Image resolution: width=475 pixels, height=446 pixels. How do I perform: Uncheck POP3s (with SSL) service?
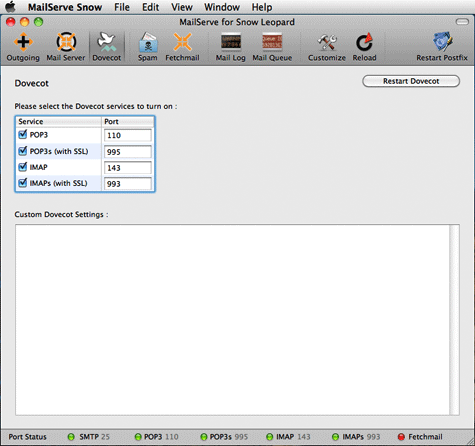pyautogui.click(x=23, y=151)
